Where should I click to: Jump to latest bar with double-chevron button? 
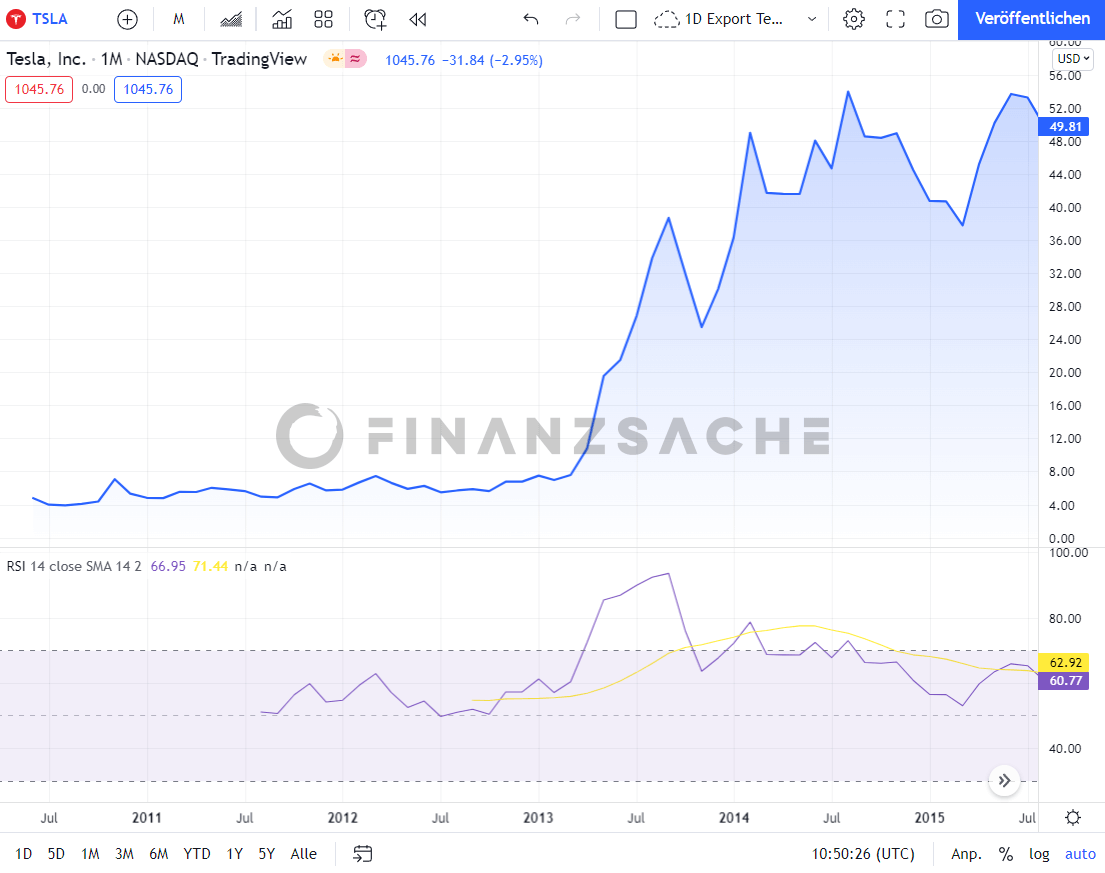(x=1004, y=781)
